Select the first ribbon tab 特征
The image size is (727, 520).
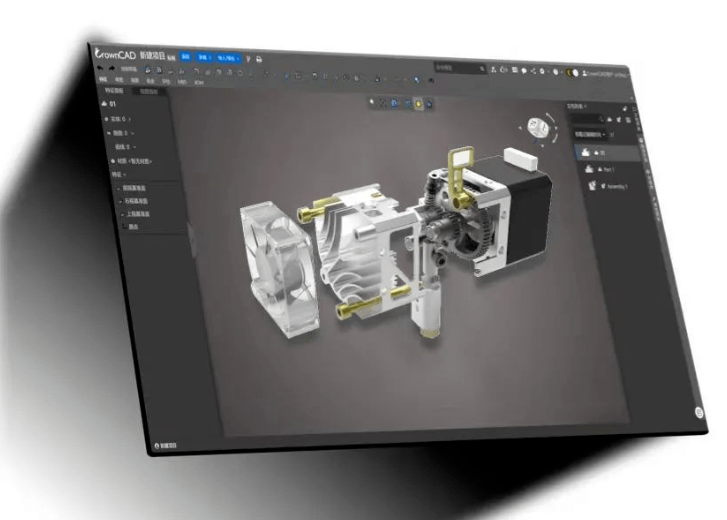point(103,80)
